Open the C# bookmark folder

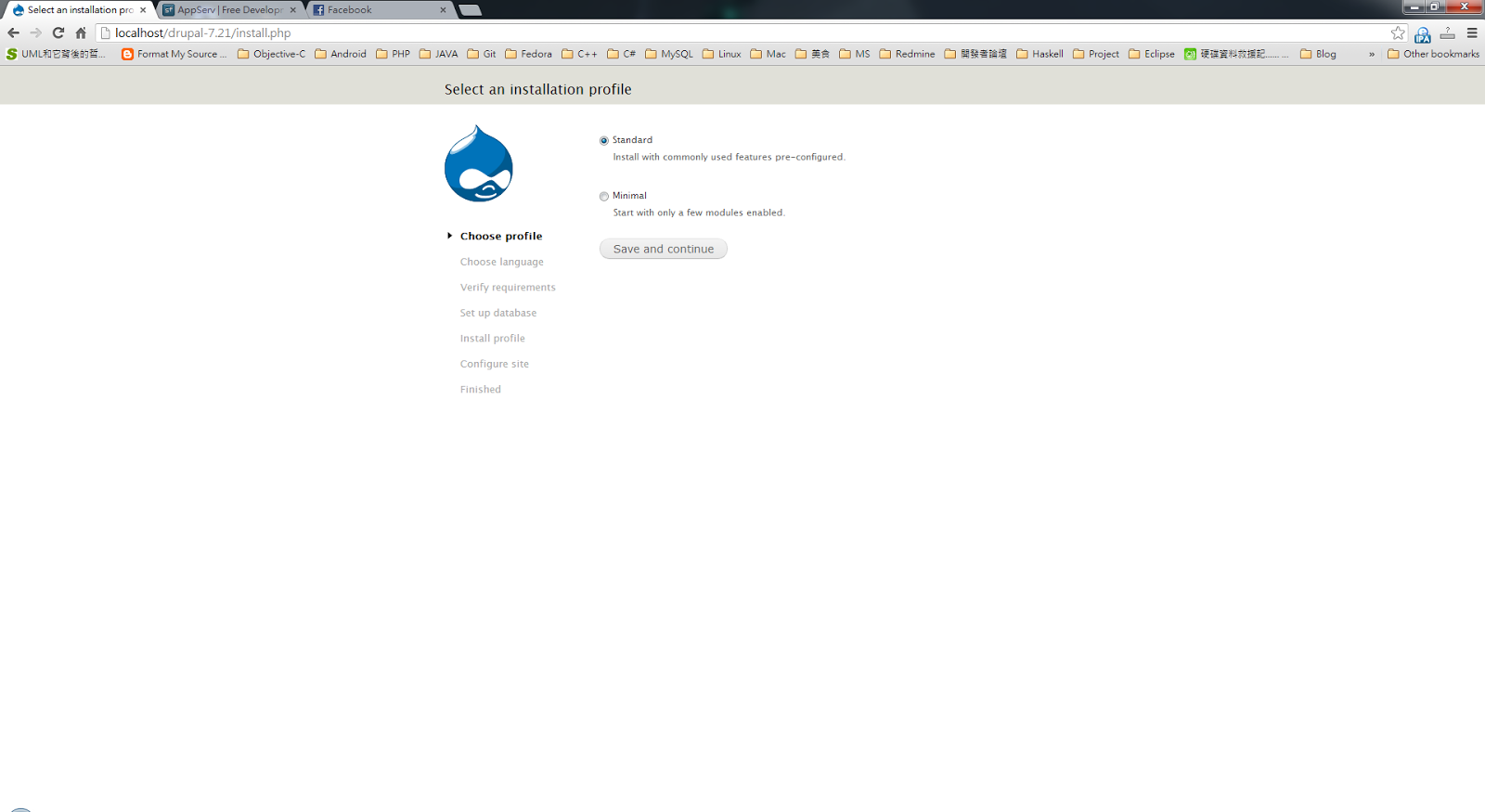pyautogui.click(x=622, y=54)
